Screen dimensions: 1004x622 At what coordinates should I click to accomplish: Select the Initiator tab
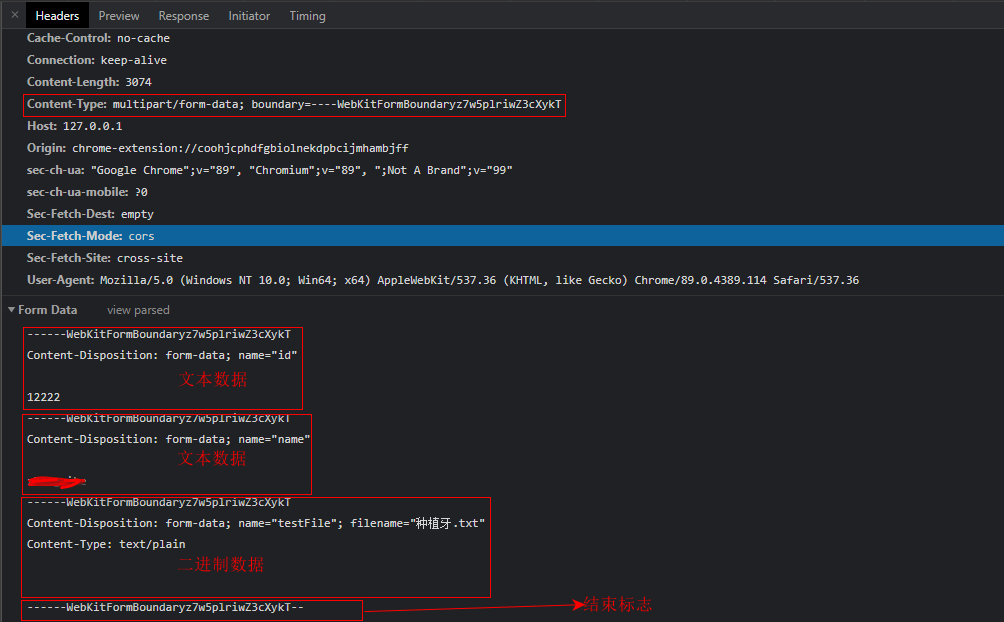tap(249, 15)
